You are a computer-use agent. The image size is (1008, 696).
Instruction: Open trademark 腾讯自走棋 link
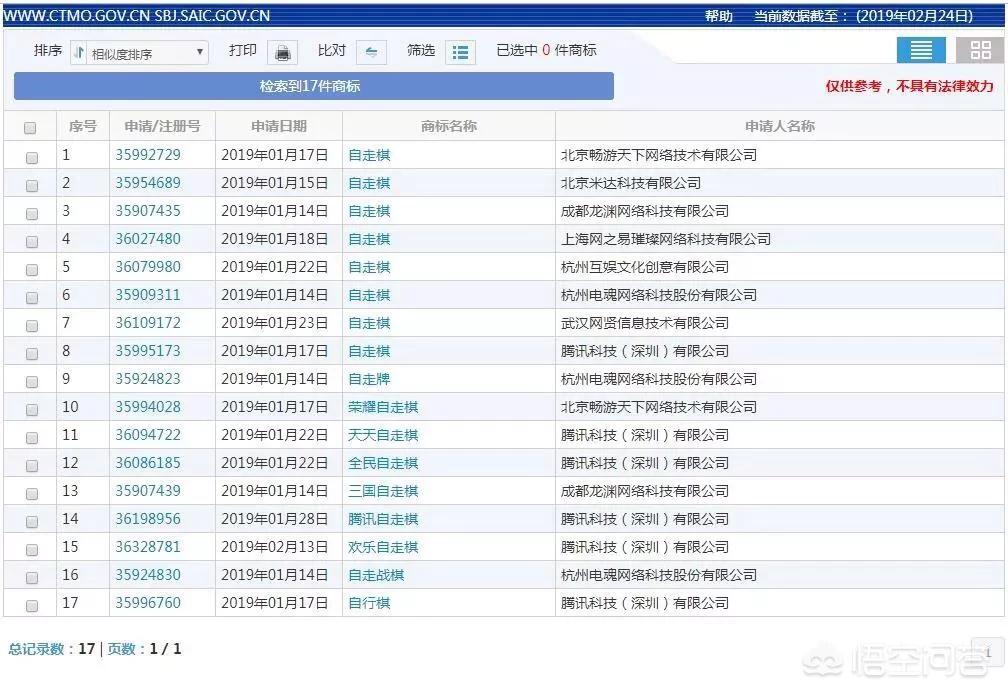click(383, 519)
